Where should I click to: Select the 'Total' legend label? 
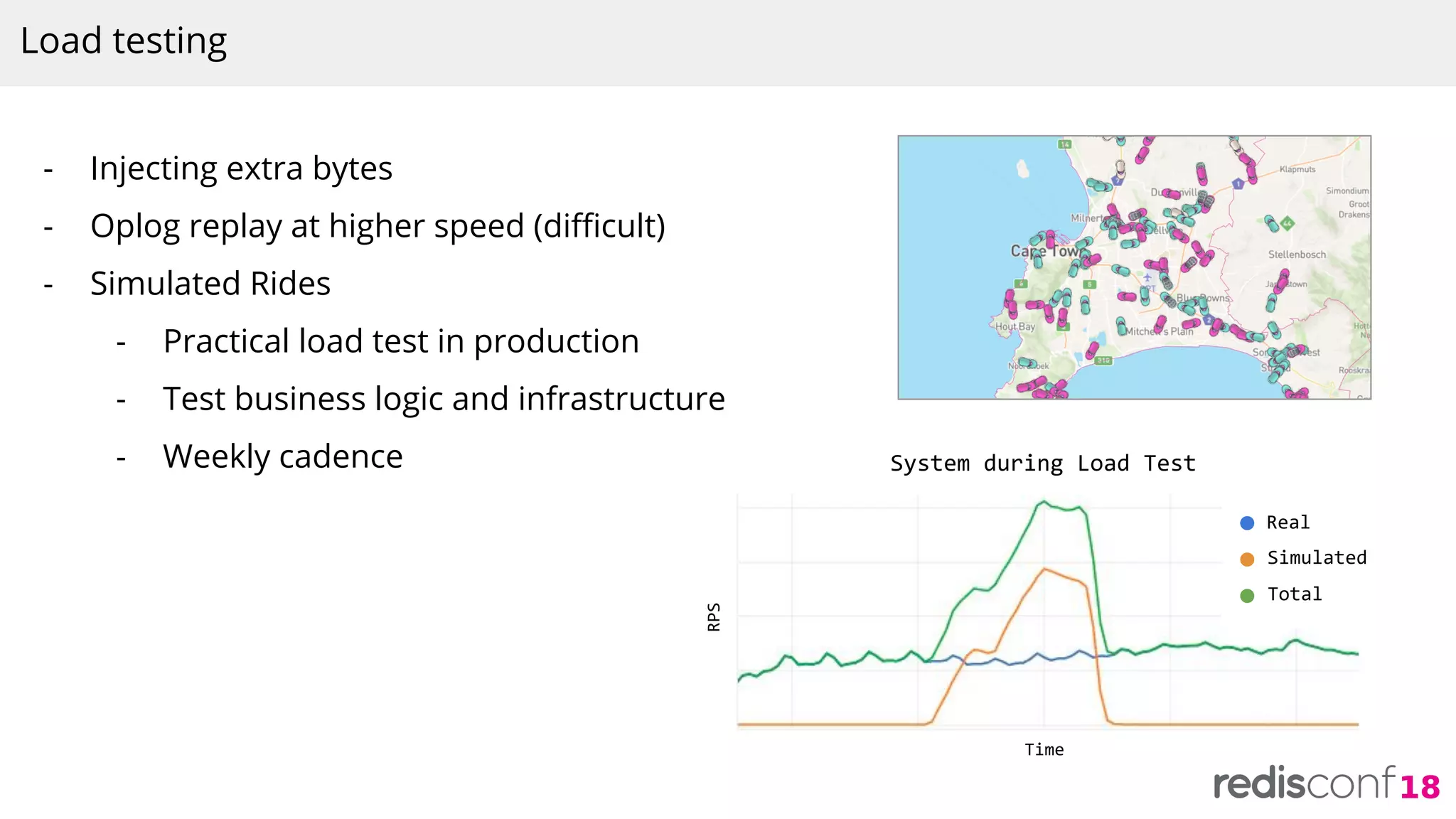1295,594
